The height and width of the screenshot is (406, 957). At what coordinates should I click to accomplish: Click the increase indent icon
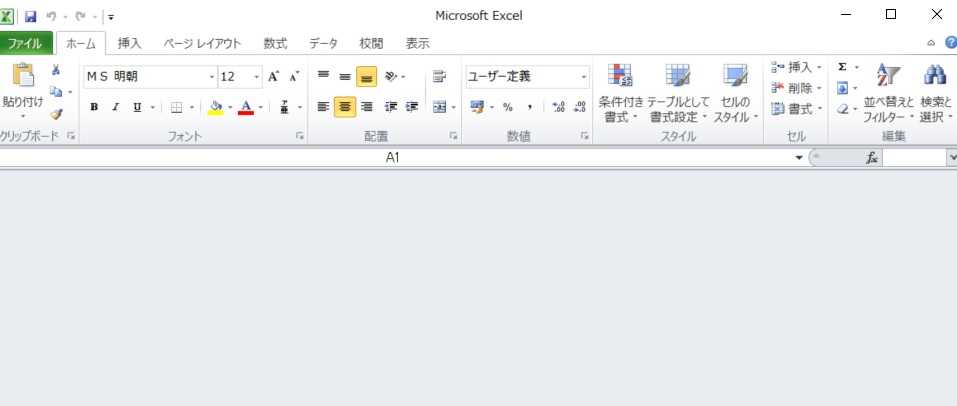coord(411,107)
